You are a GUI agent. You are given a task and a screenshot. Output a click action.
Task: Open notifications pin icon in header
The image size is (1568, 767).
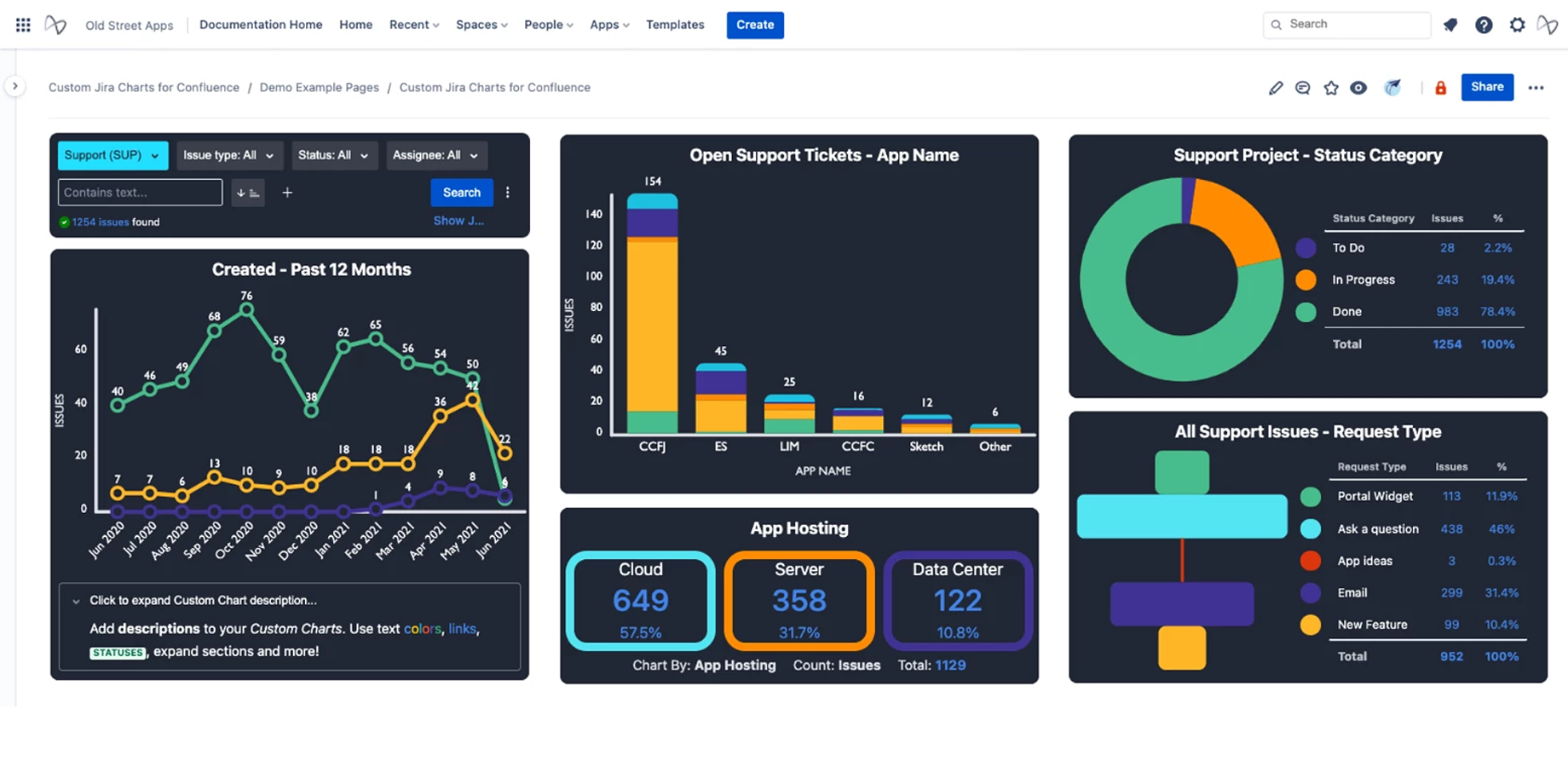[x=1450, y=25]
